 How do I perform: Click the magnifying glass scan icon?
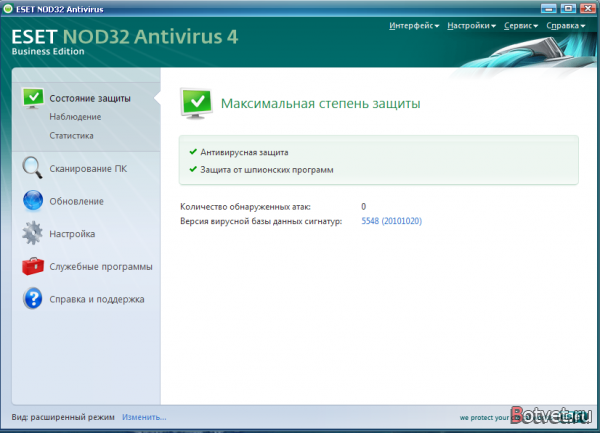(x=33, y=168)
